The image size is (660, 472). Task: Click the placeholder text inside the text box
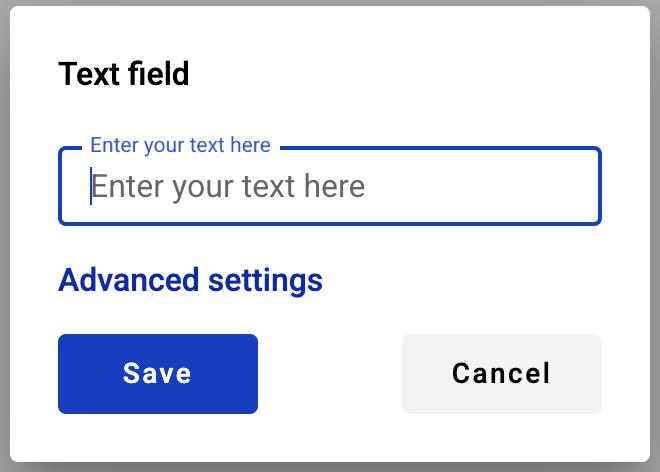click(x=229, y=187)
